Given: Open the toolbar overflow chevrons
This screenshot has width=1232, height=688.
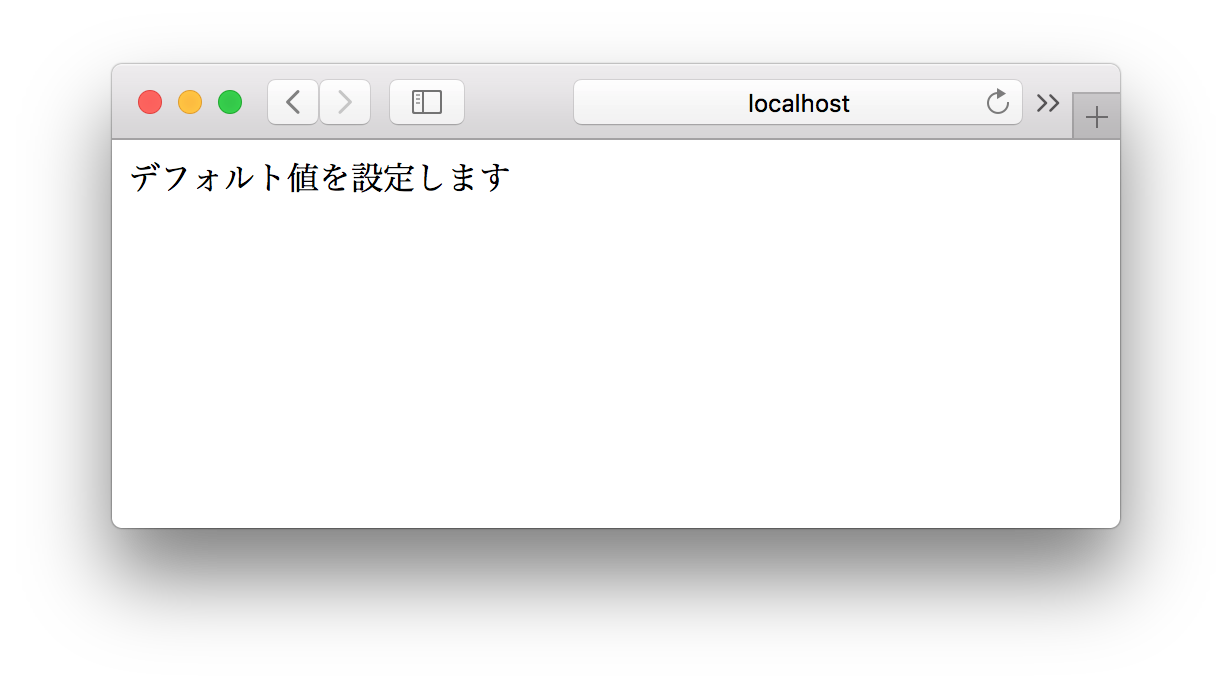Looking at the screenshot, I should click(1048, 102).
